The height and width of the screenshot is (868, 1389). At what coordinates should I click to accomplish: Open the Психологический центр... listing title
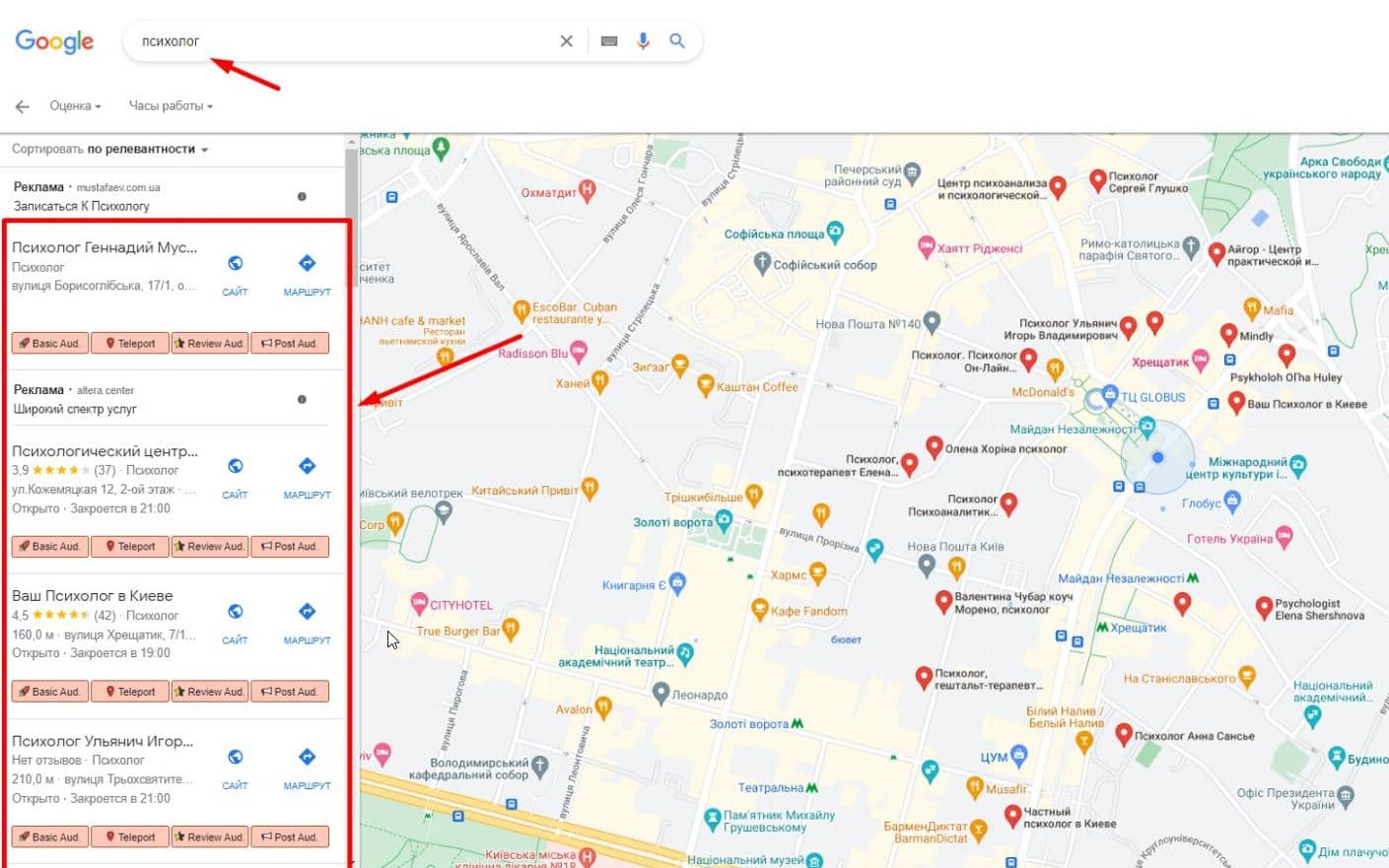point(104,451)
